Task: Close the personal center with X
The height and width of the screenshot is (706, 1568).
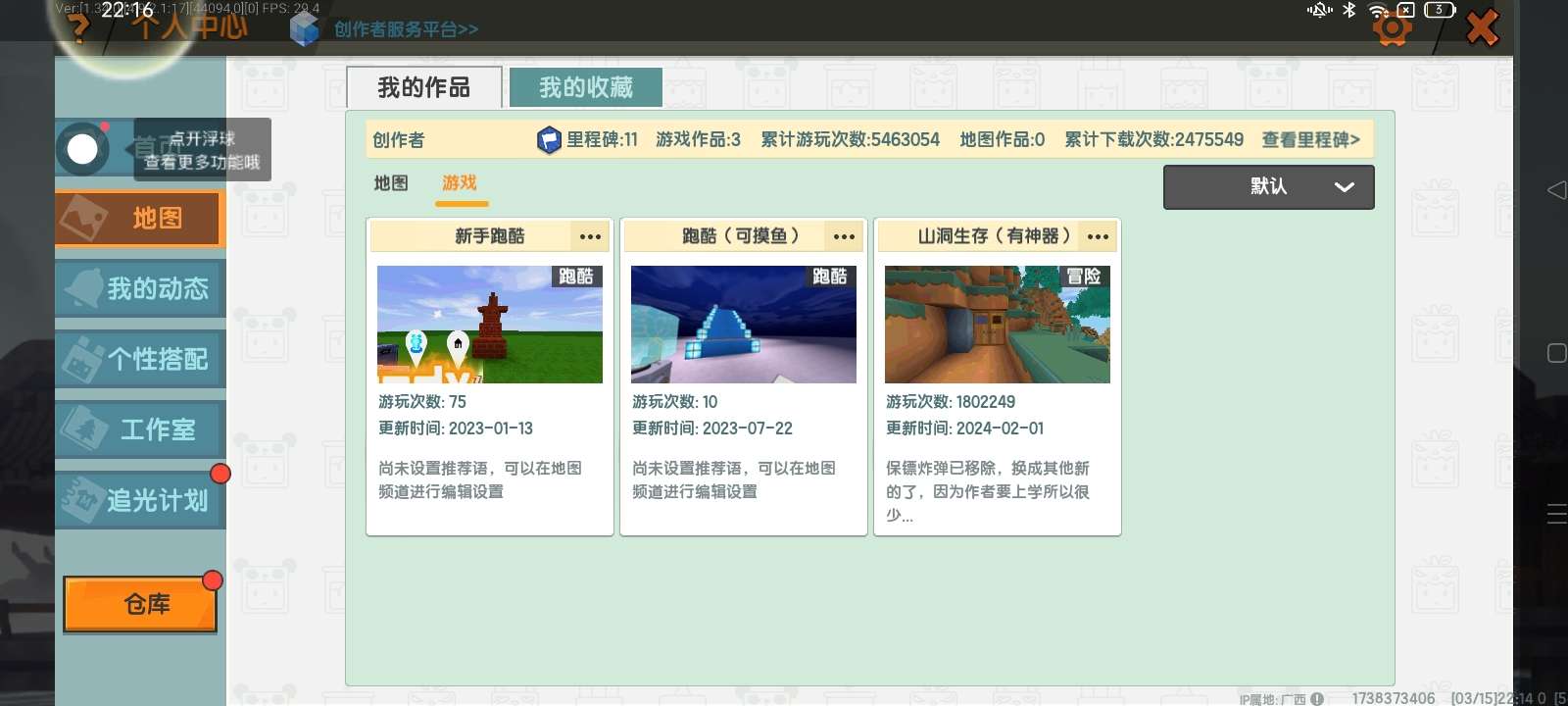Action: (x=1482, y=27)
